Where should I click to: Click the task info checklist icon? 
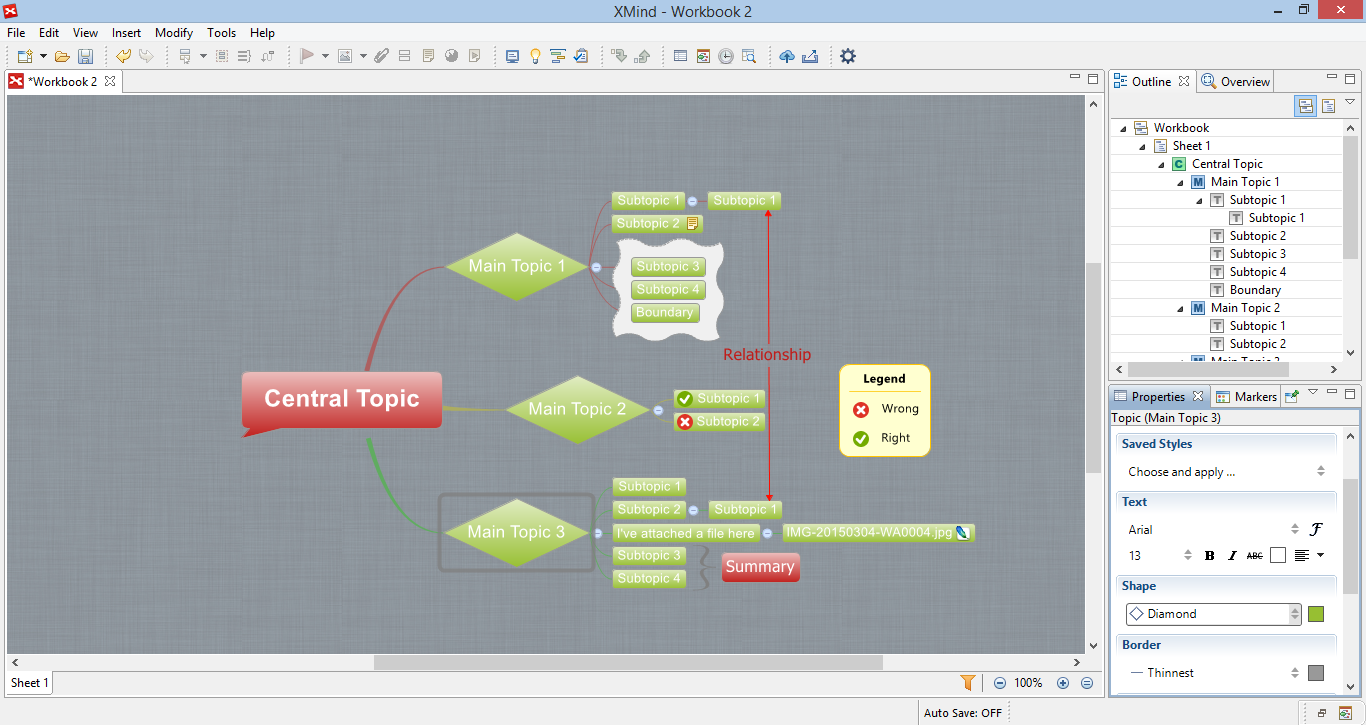pyautogui.click(x=581, y=57)
